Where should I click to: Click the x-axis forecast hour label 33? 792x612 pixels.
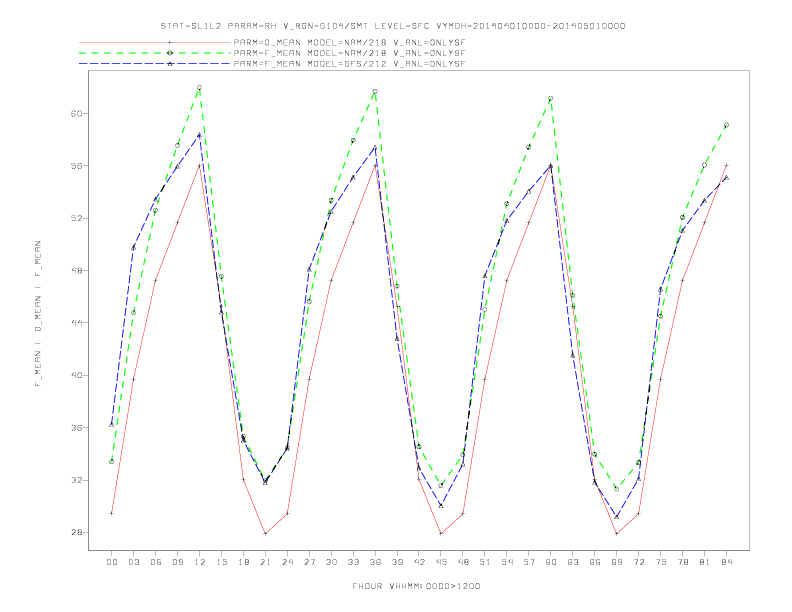pos(353,562)
